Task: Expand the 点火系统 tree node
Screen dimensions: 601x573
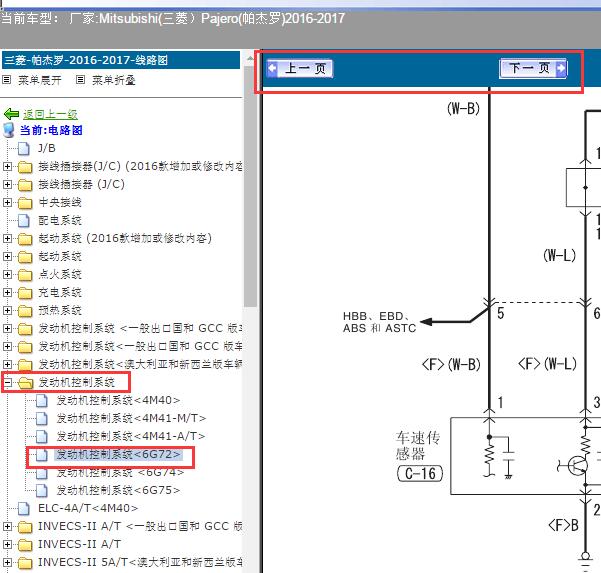Action: click(7, 274)
